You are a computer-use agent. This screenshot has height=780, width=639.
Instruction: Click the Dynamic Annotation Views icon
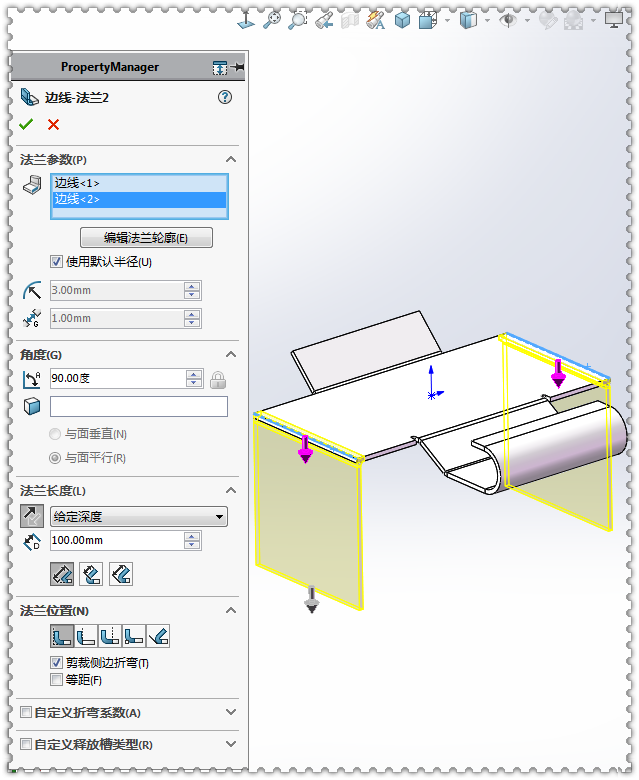coord(376,20)
